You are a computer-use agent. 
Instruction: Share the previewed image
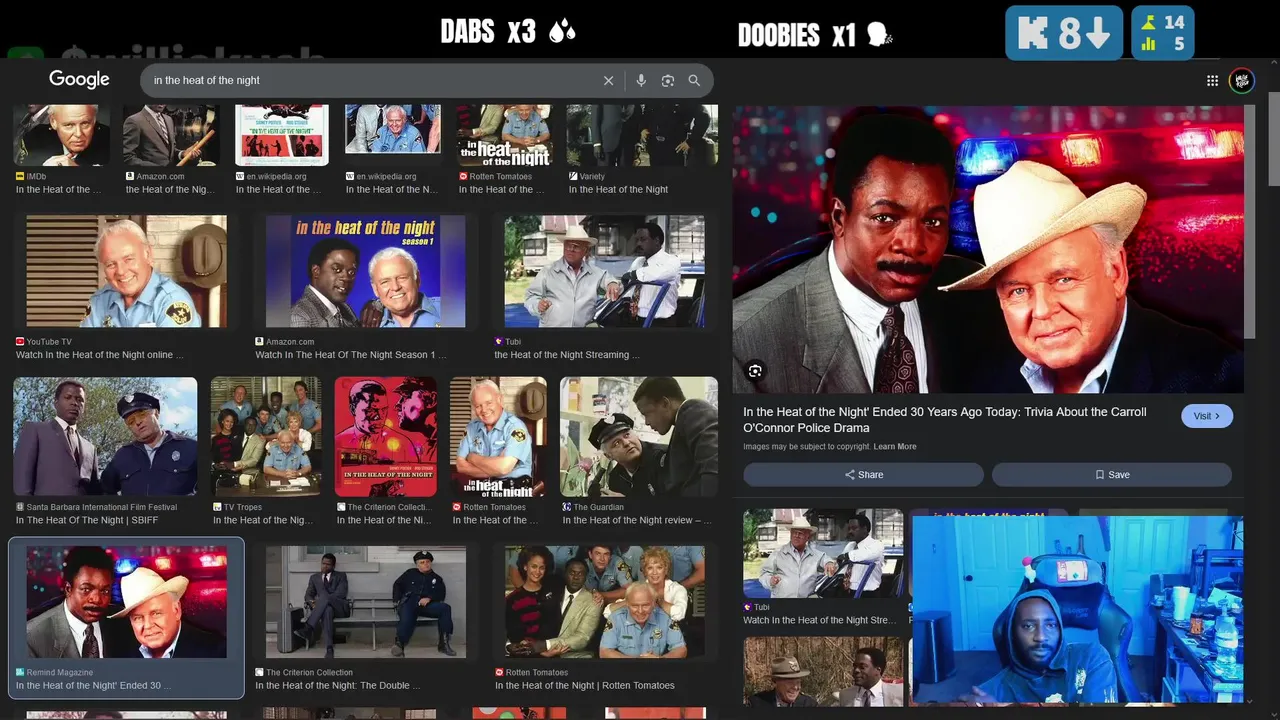point(863,474)
